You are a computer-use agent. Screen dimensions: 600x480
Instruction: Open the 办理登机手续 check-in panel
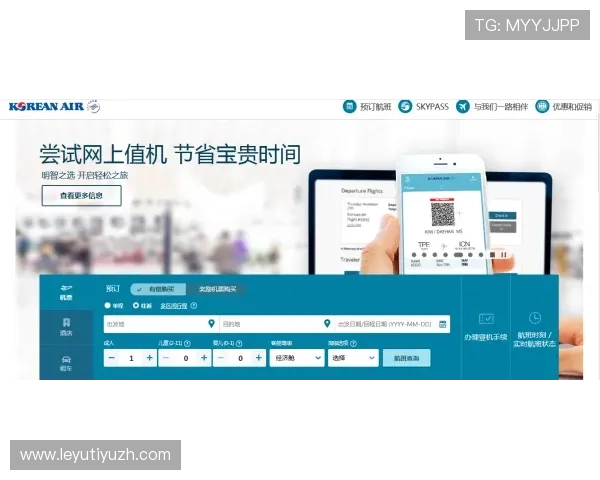(x=486, y=327)
